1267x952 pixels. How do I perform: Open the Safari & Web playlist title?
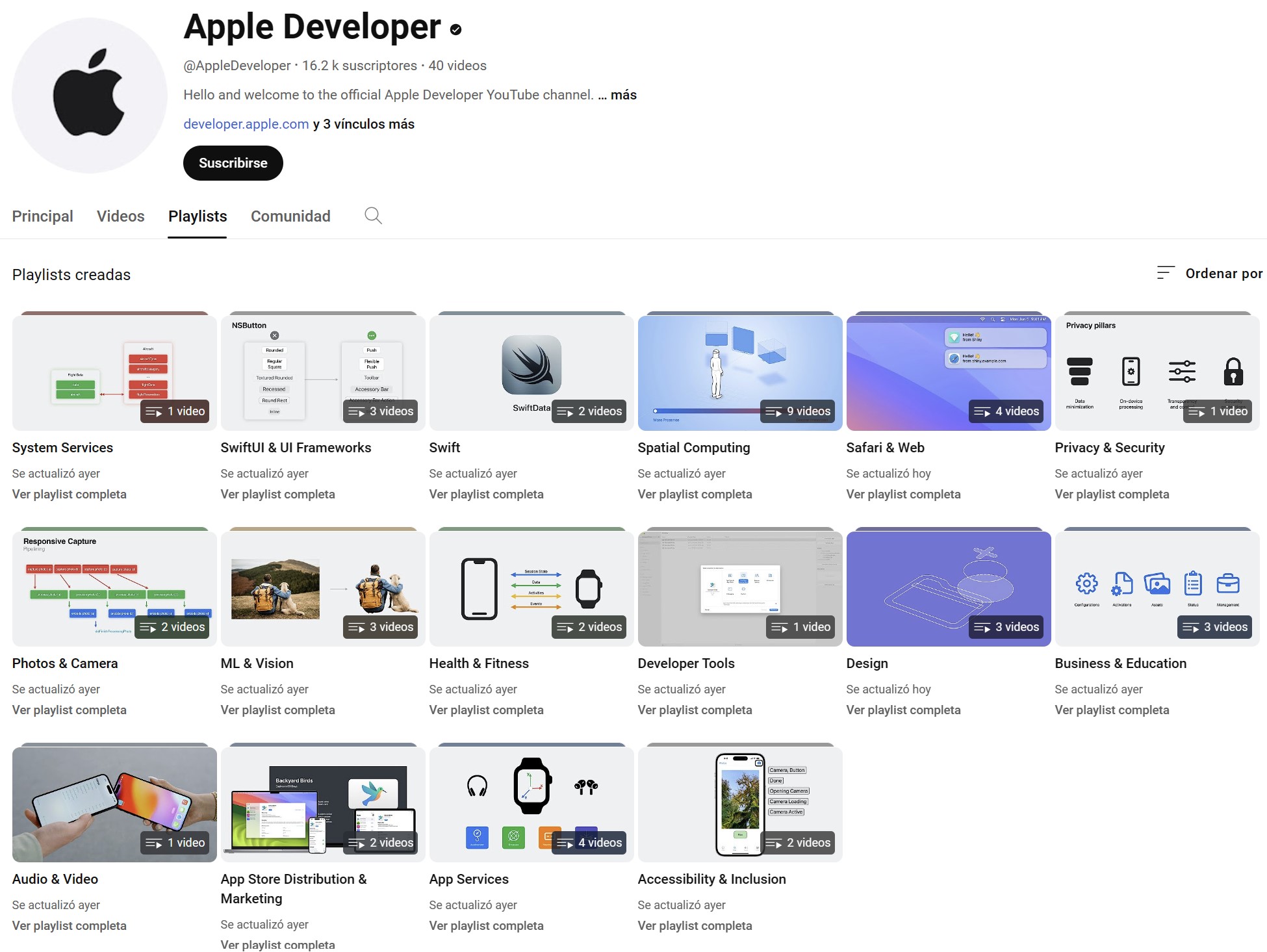point(885,448)
